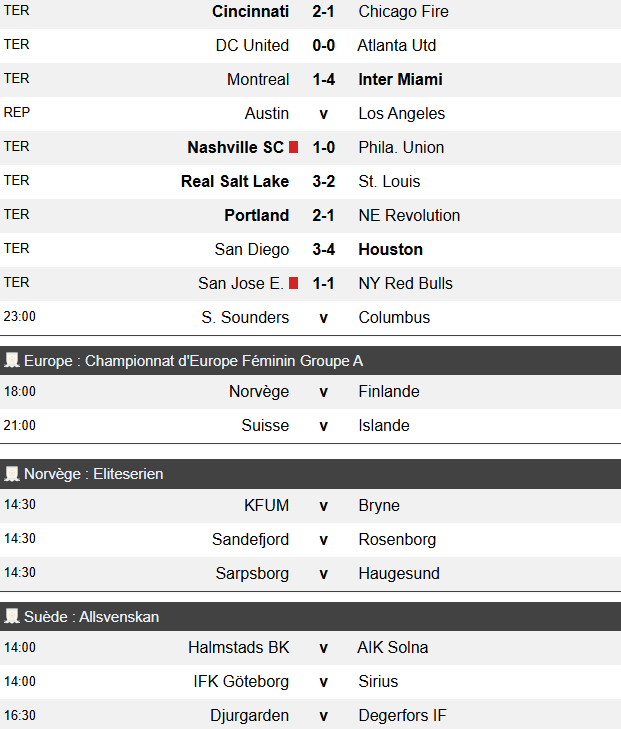Open the Halmstads BK v AIK Solna fixture
The image size is (621, 729).
click(x=323, y=648)
